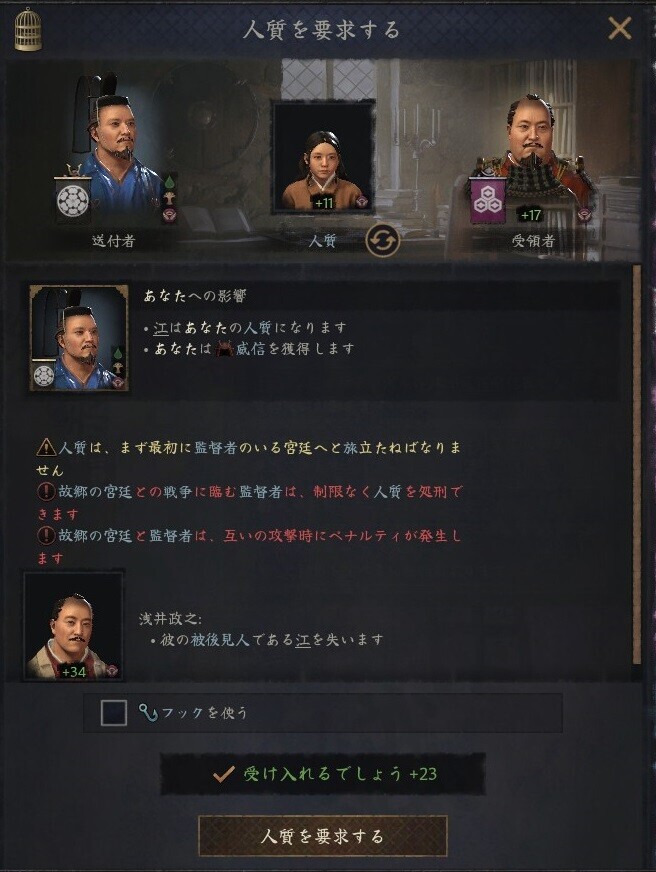Click the 浅井政之 portrait with +34

point(73,625)
